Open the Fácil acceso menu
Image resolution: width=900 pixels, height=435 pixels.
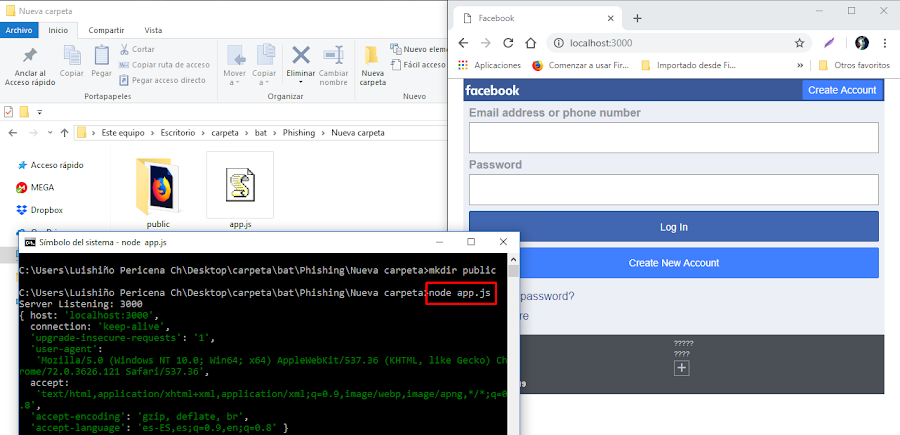[x=418, y=65]
